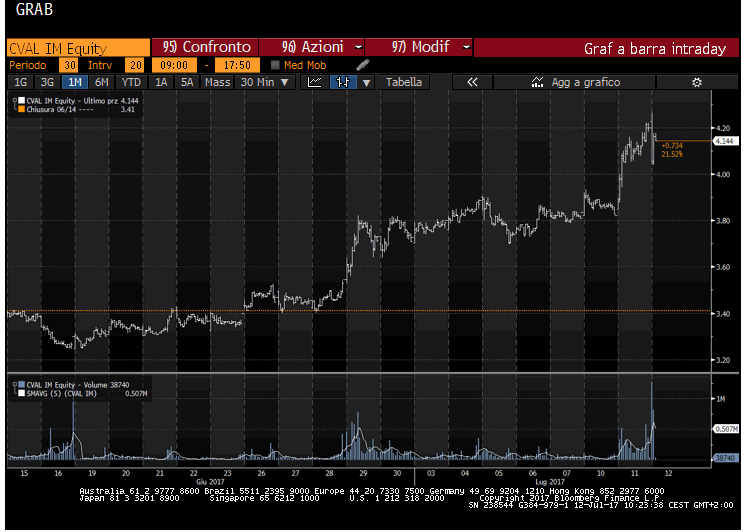Click the blue Volume legend swatch

(21, 385)
